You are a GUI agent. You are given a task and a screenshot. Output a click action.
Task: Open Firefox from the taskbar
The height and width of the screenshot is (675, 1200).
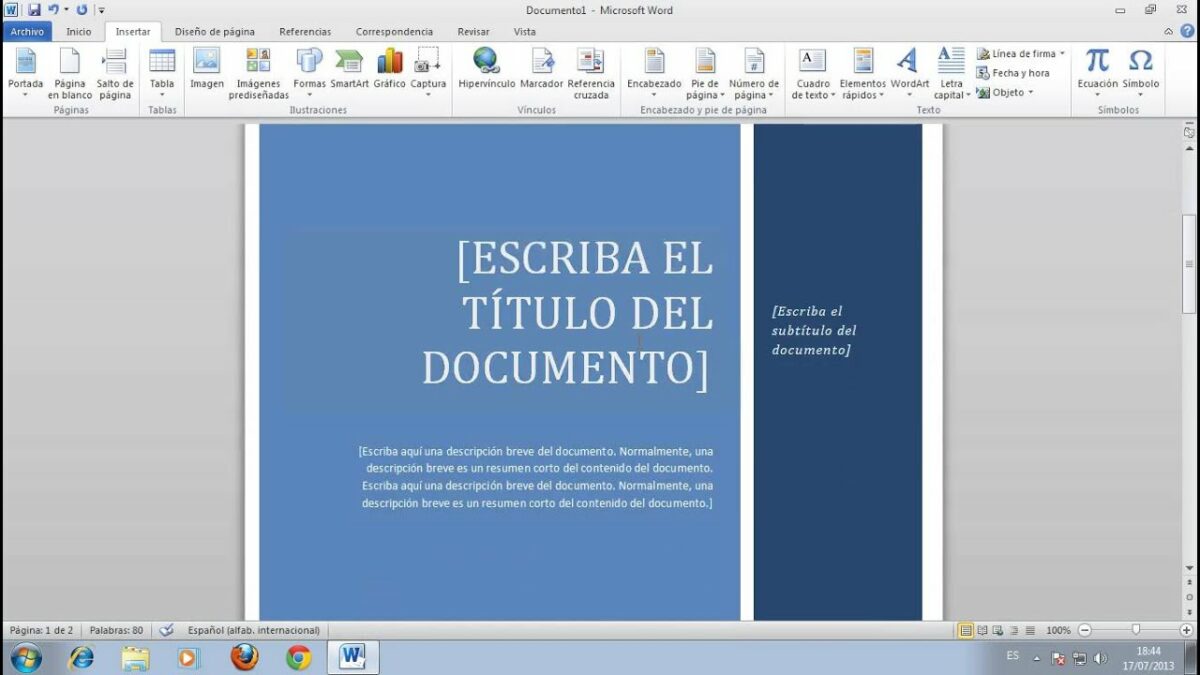244,657
